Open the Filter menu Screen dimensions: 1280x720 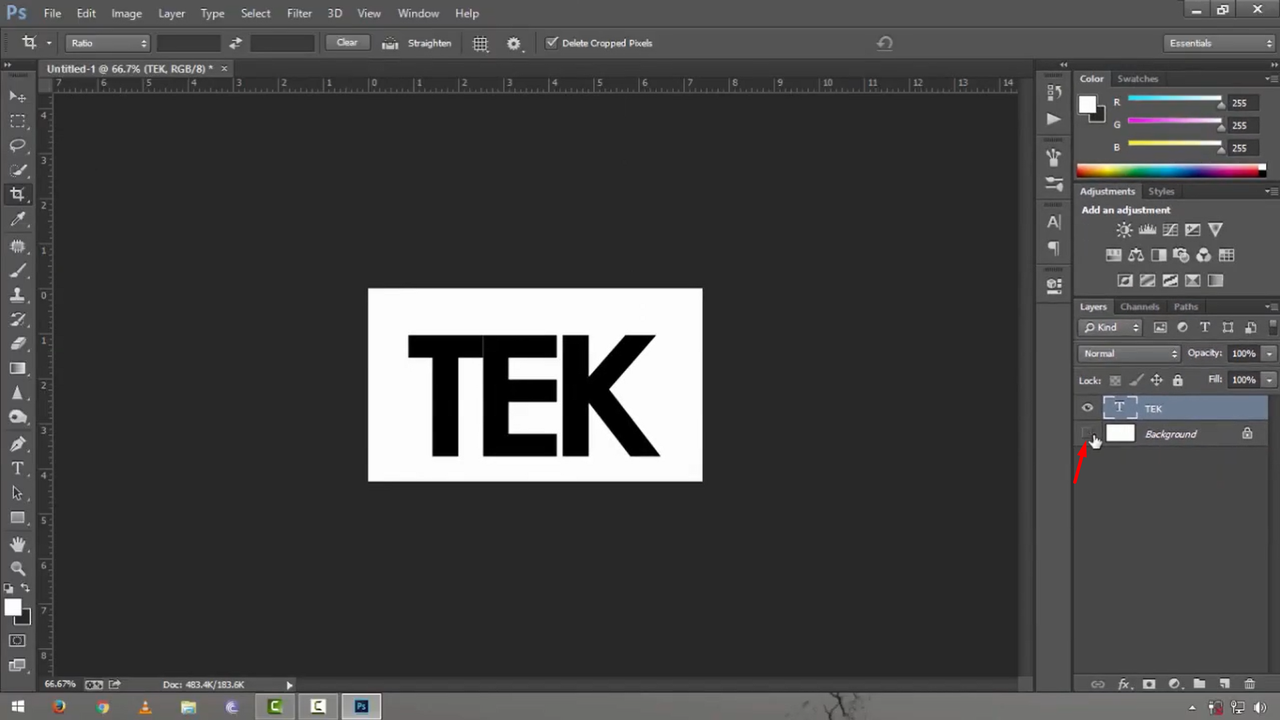(x=299, y=13)
